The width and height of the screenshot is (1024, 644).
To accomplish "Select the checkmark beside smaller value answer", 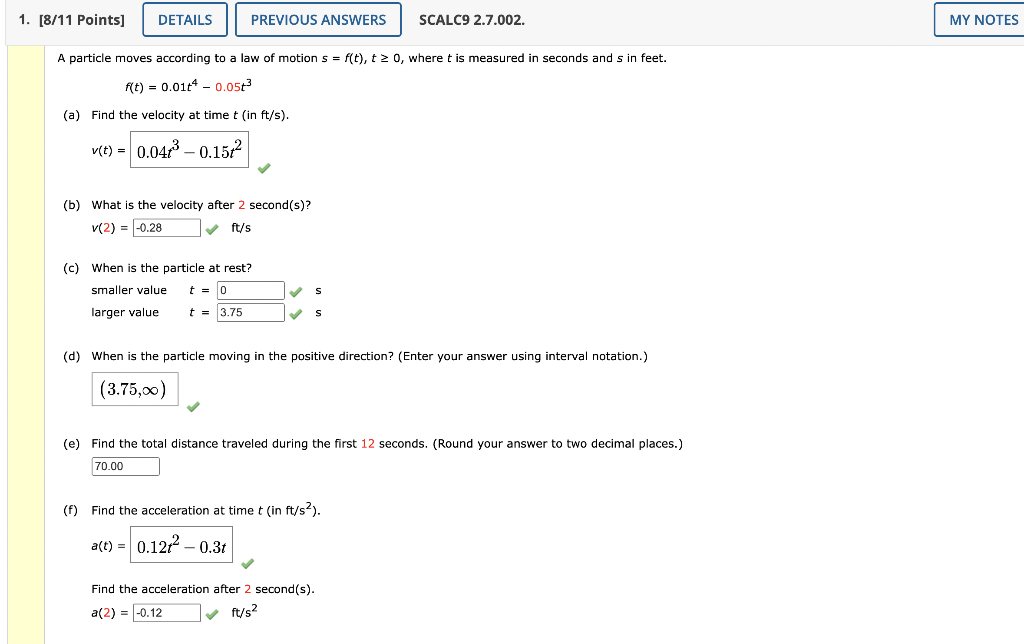I will coord(295,291).
